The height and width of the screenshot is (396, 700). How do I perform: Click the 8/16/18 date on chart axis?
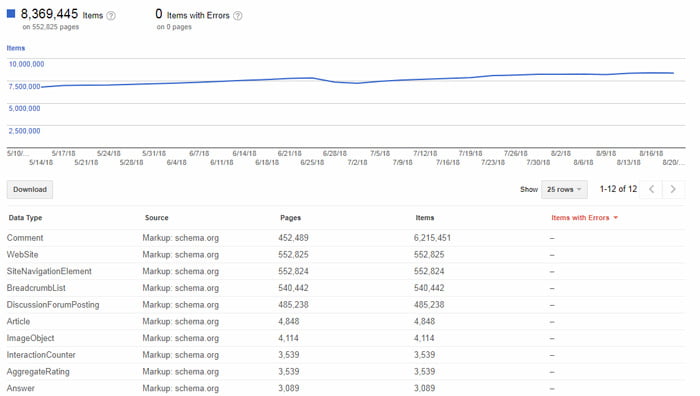click(651, 154)
